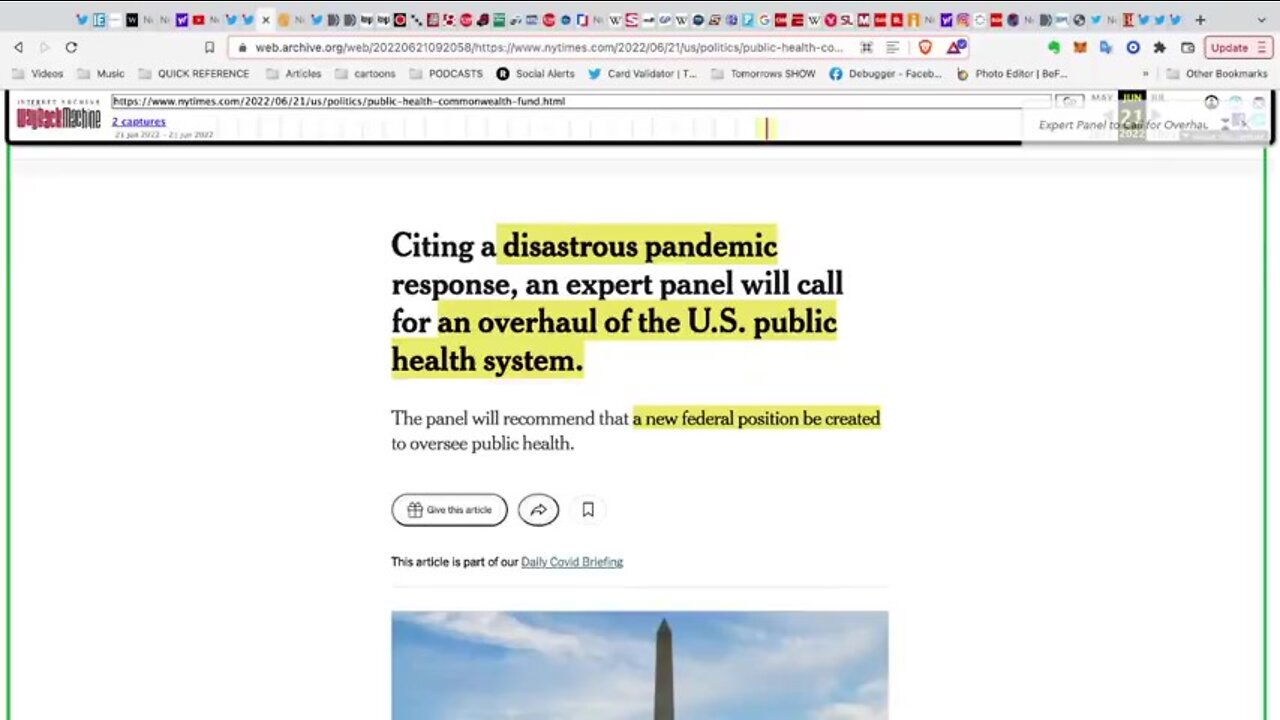Select MAY in the Wayback calendar
1280x720 pixels.
click(1102, 98)
